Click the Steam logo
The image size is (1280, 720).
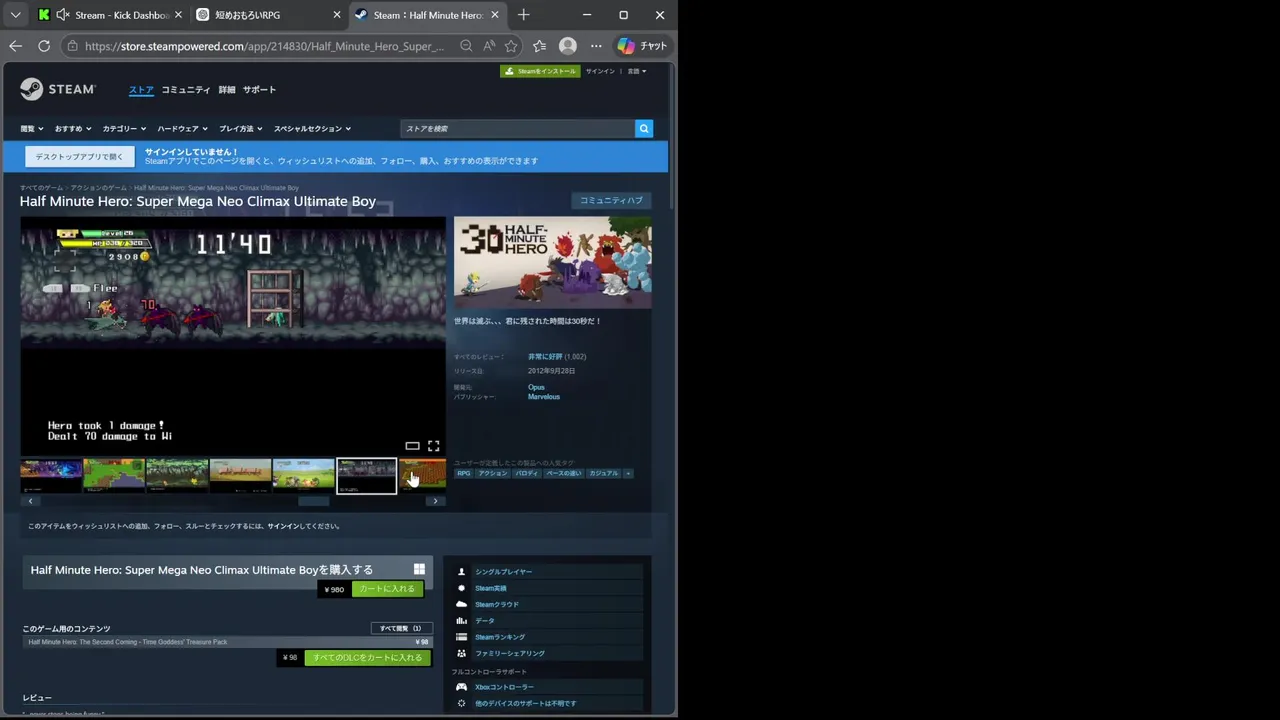point(58,89)
